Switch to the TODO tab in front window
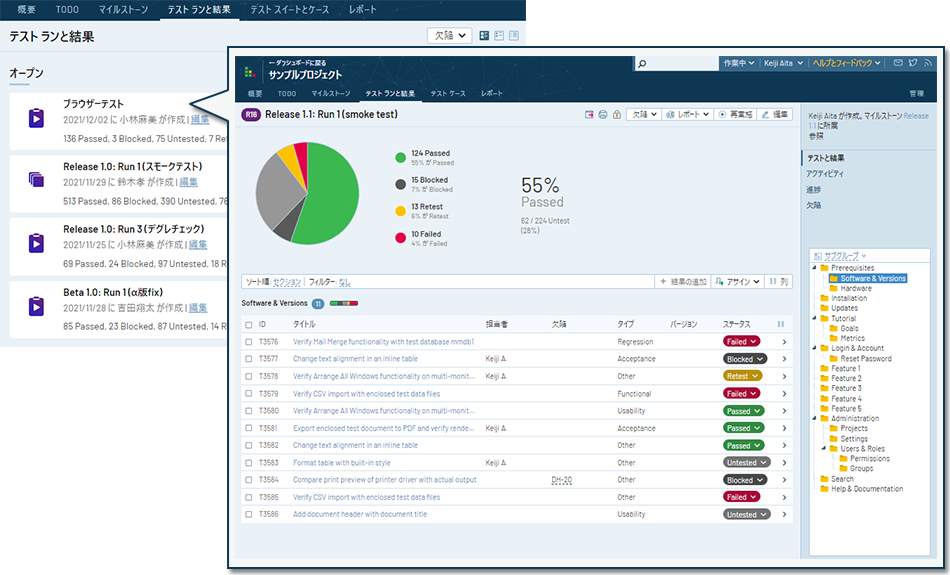Screen dimensions: 950x575 tap(287, 93)
